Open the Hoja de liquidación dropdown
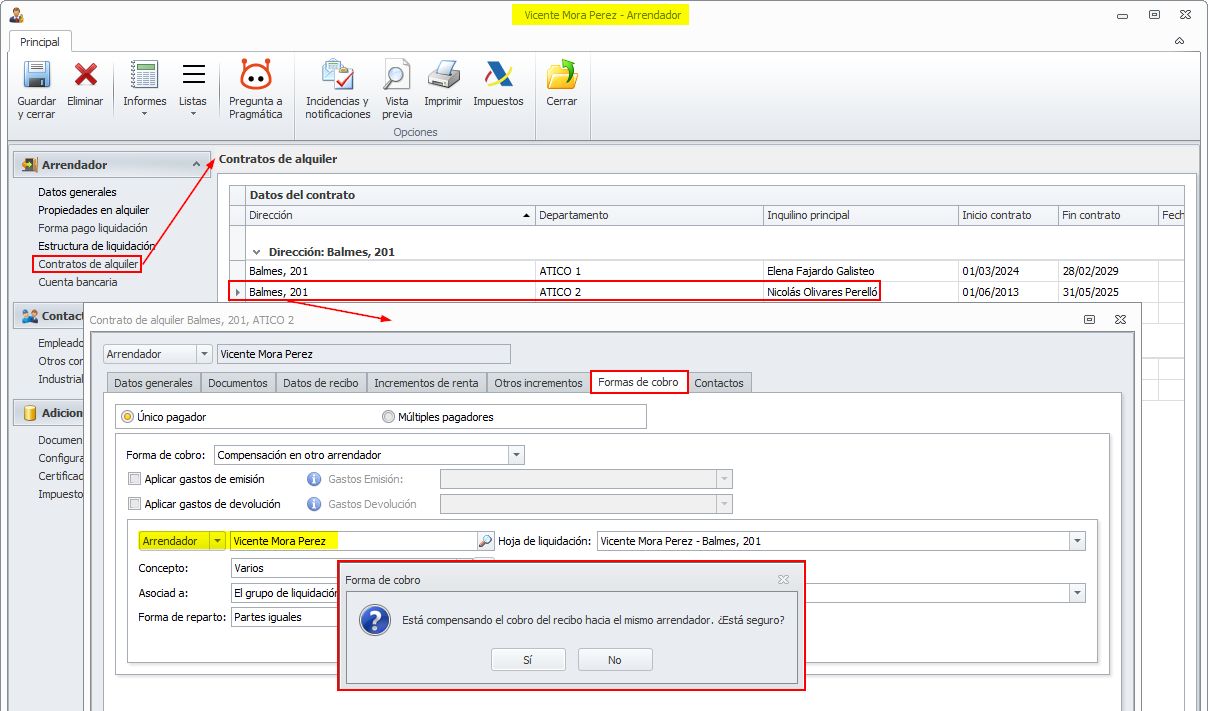This screenshot has height=711, width=1208. point(1077,541)
